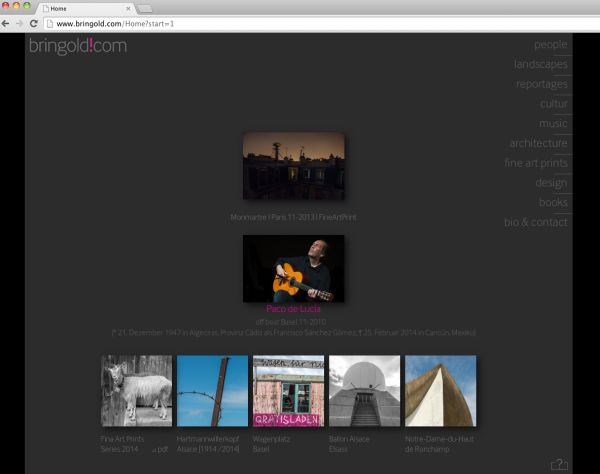This screenshot has width=600, height=474.
Task: Open the architecture gallery menu item
Action: (x=538, y=143)
